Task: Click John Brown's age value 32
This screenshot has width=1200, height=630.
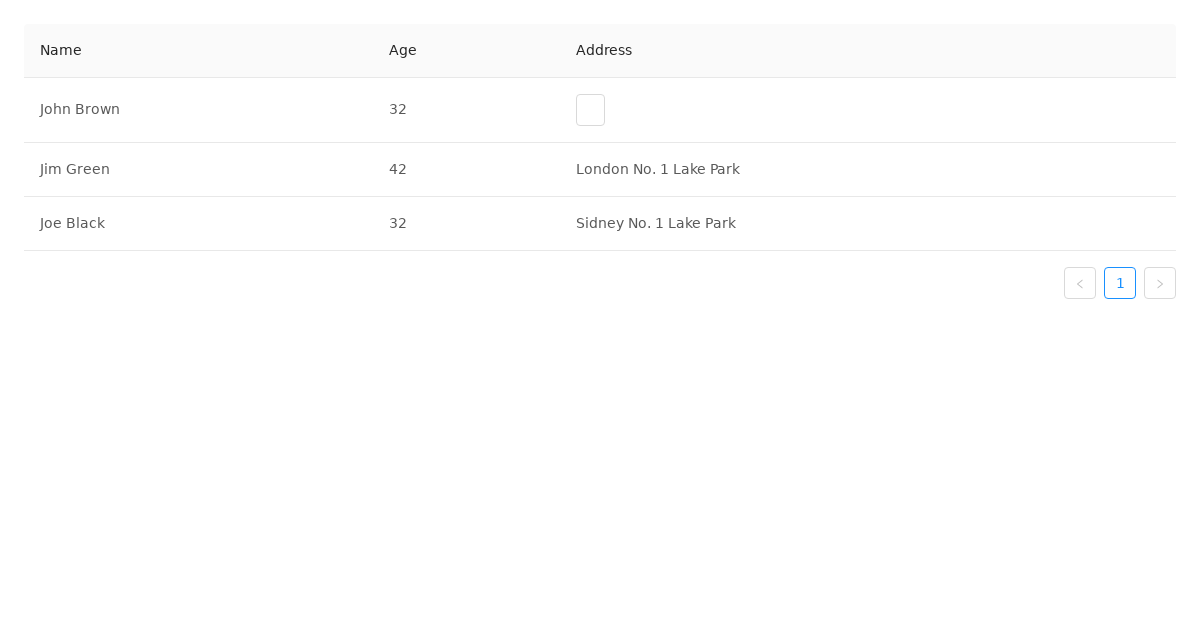Action: coord(398,109)
